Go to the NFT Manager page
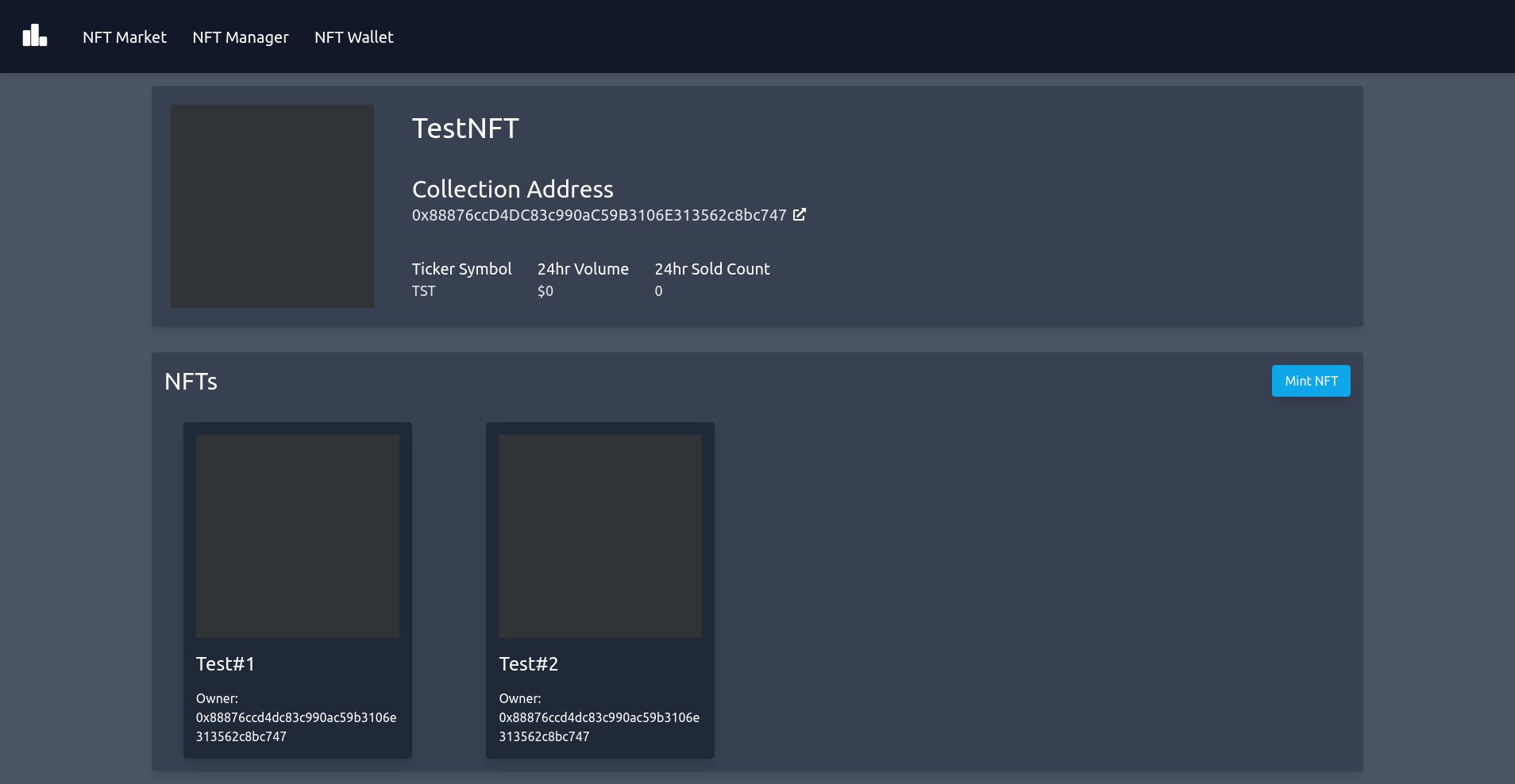This screenshot has width=1515, height=784. point(241,37)
